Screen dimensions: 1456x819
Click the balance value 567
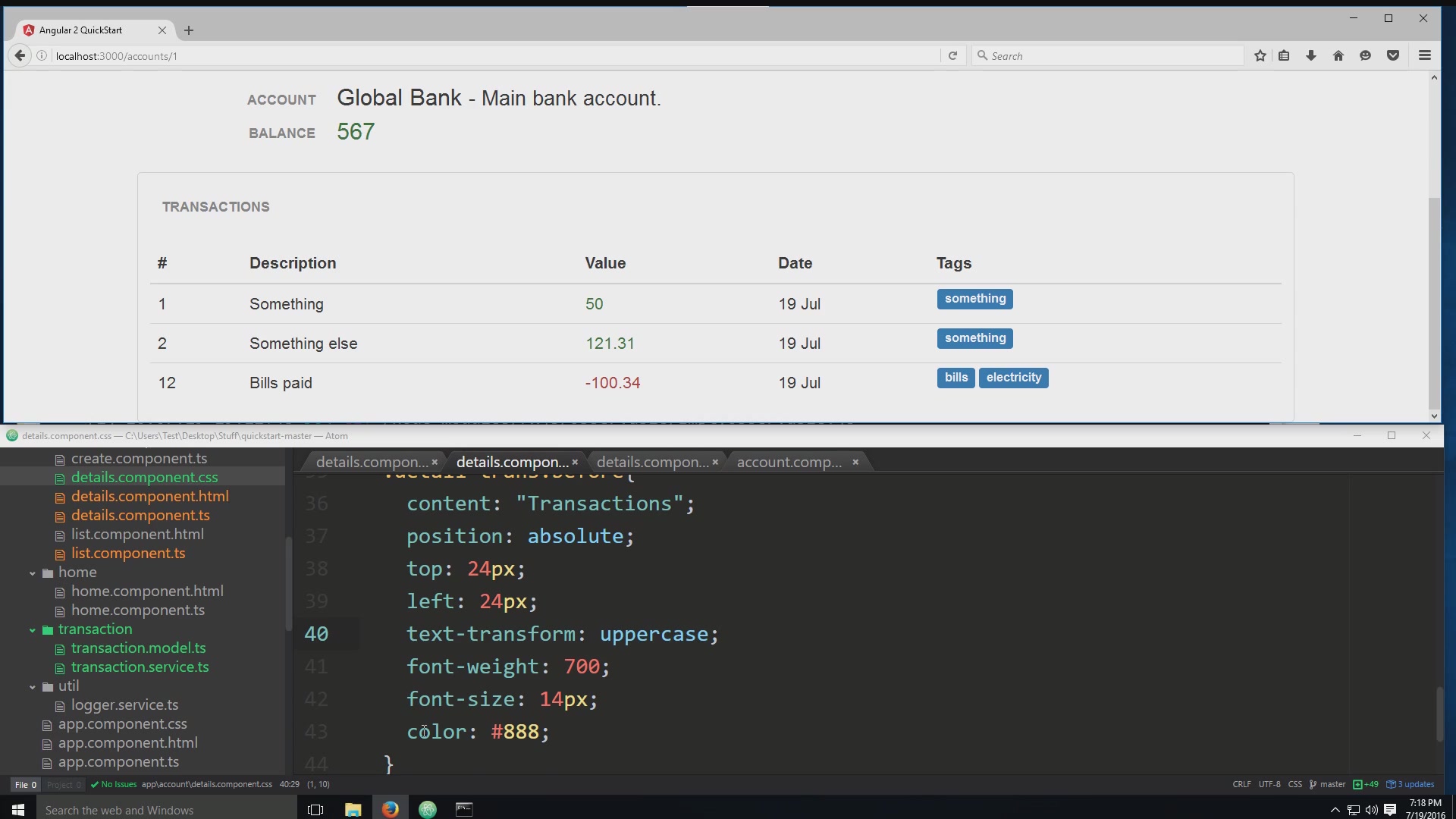[356, 132]
